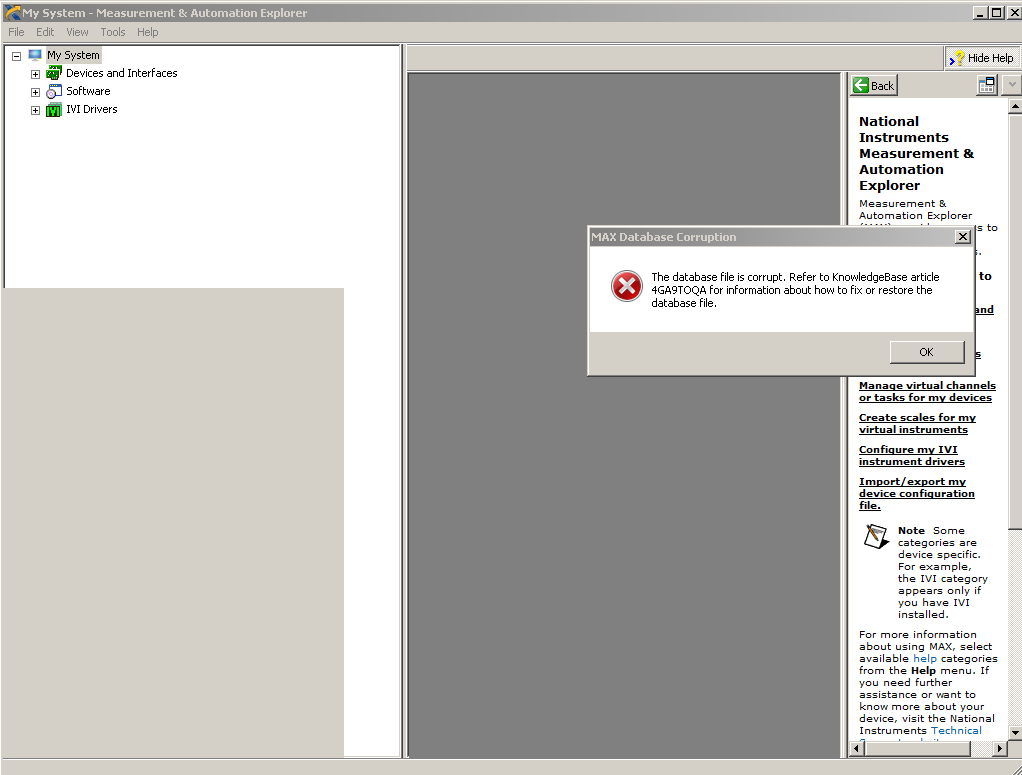Click the red error icon in the dialog

[x=627, y=286]
